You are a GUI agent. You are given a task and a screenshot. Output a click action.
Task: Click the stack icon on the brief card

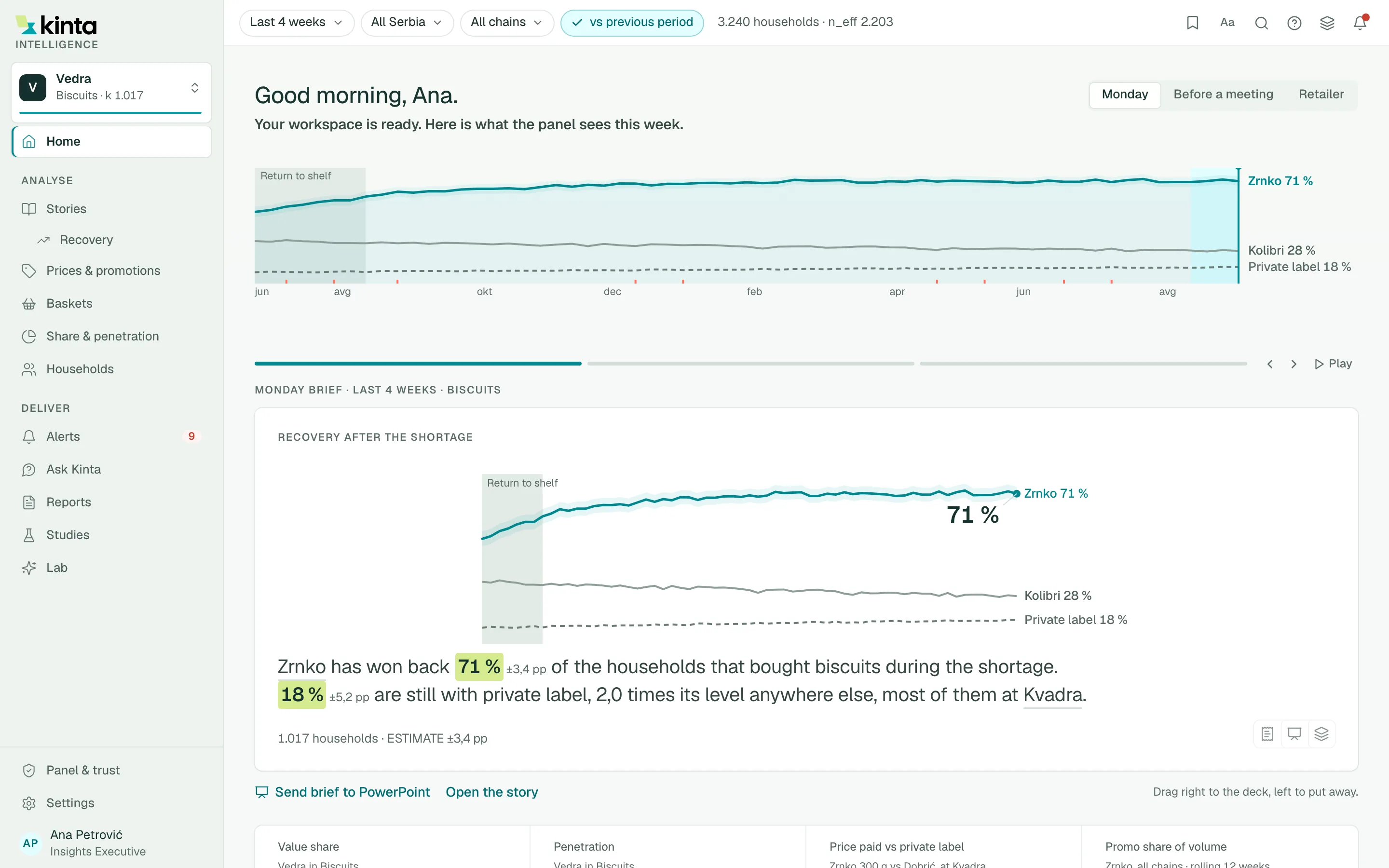(x=1321, y=733)
